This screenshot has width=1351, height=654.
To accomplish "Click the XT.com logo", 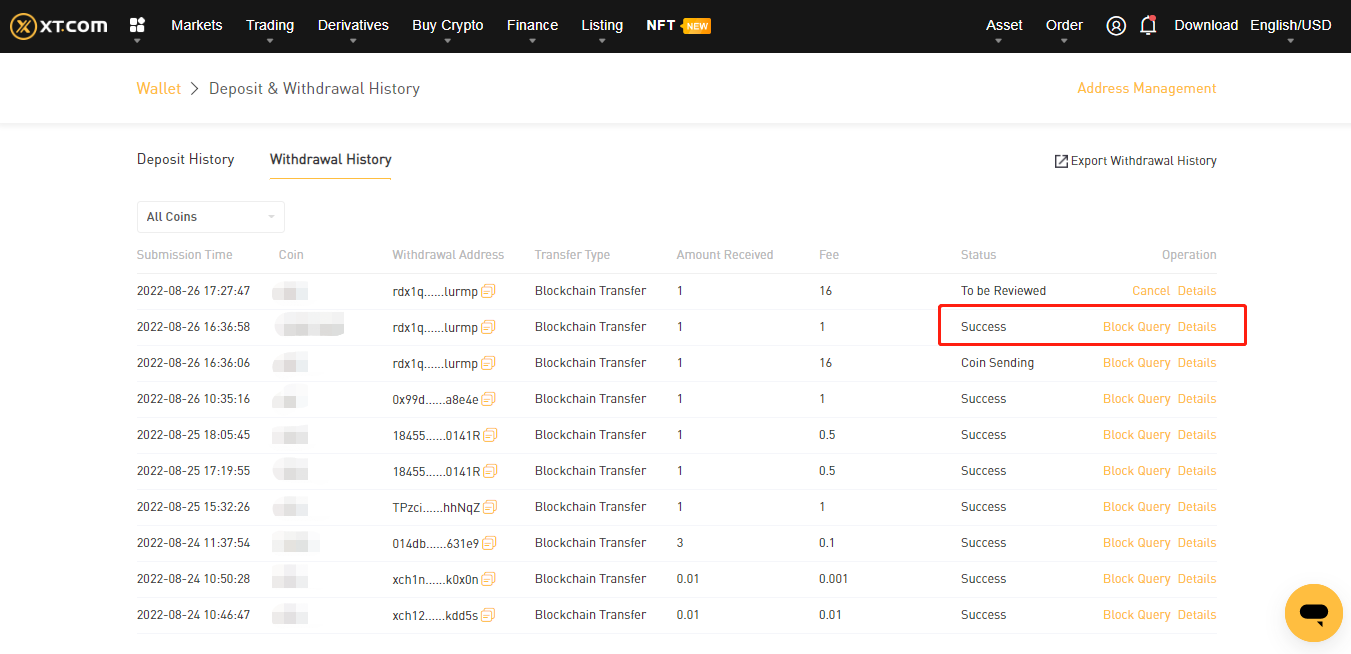I will click(59, 26).
